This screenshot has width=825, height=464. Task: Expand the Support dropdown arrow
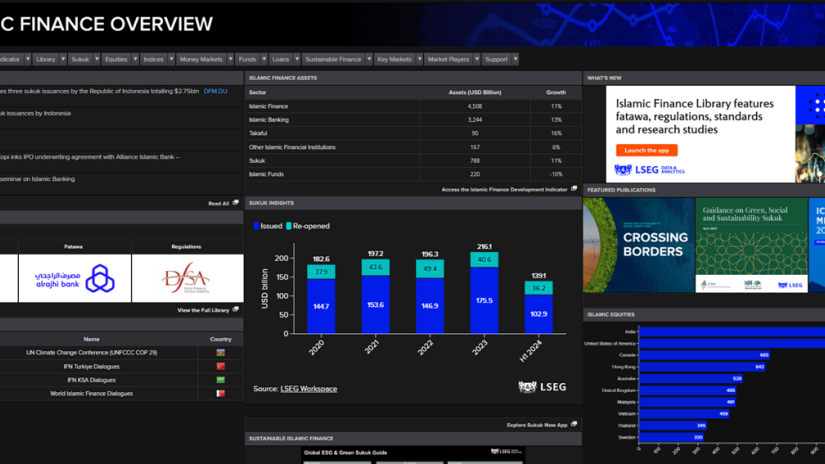point(516,59)
